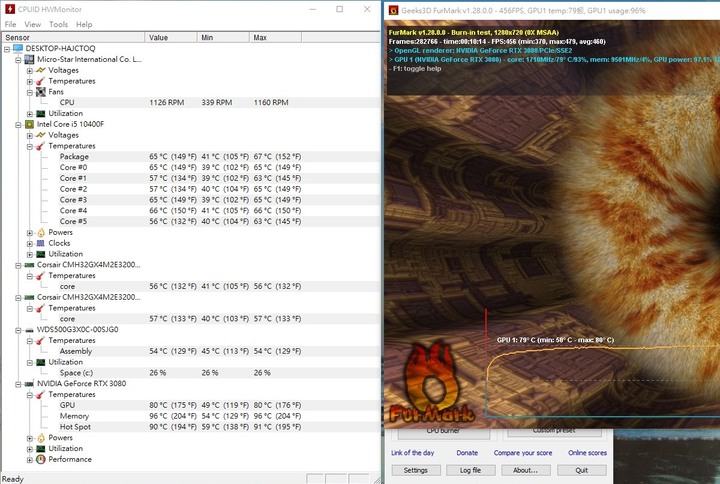Click the first Corsair CMH32GX4M2E3200 memory icon
The image size is (720, 484).
(x=29, y=265)
